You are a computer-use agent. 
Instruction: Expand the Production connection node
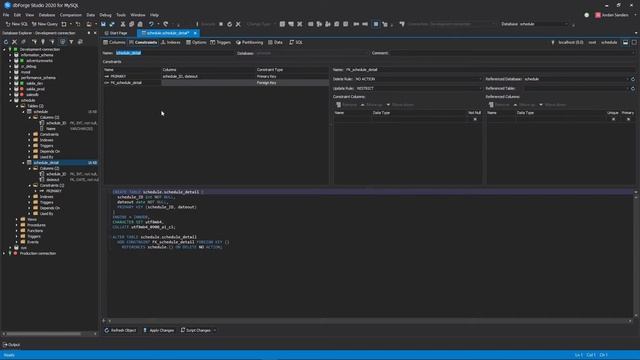(4, 253)
